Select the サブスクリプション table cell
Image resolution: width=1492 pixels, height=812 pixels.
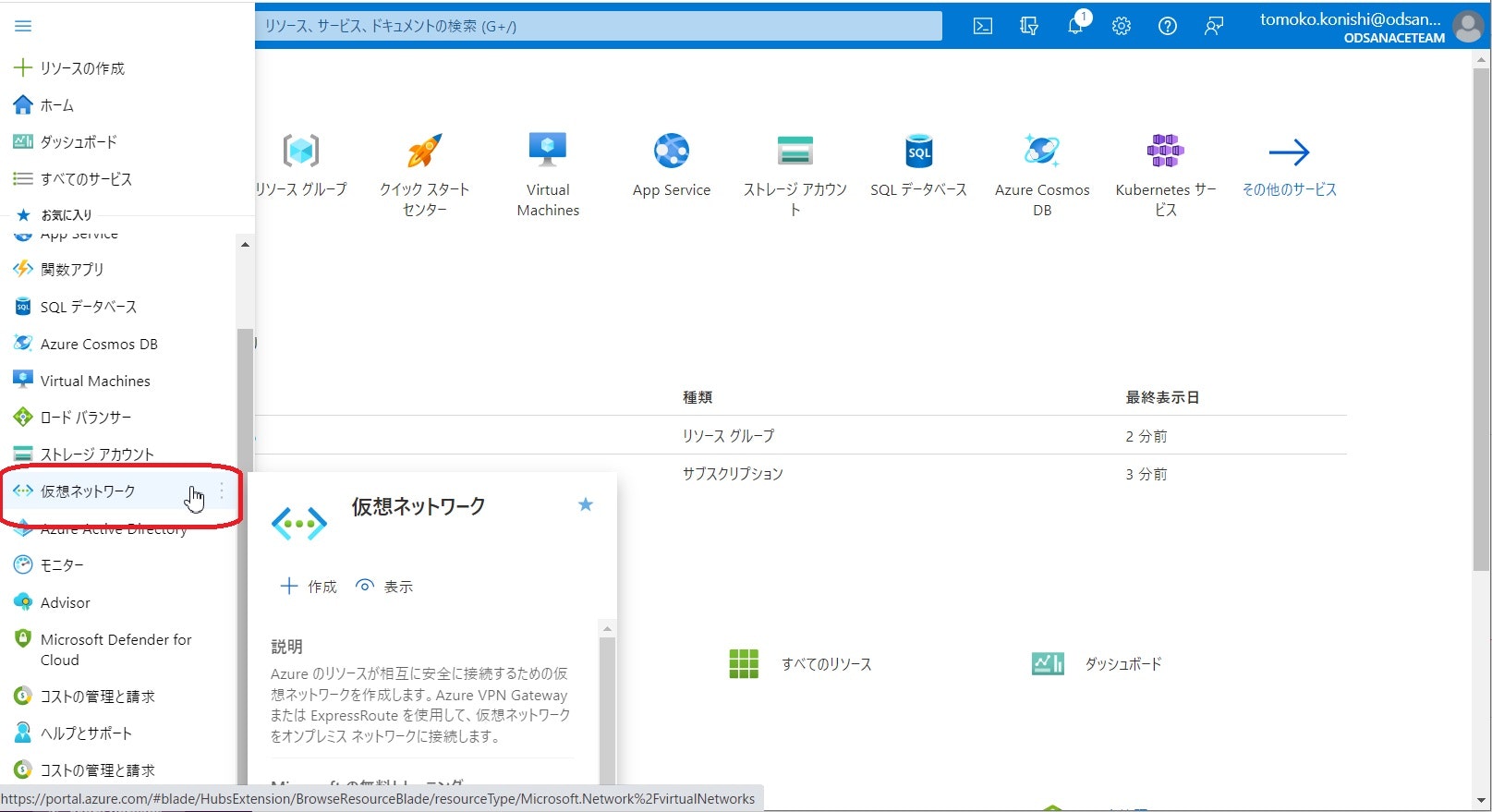coord(733,474)
